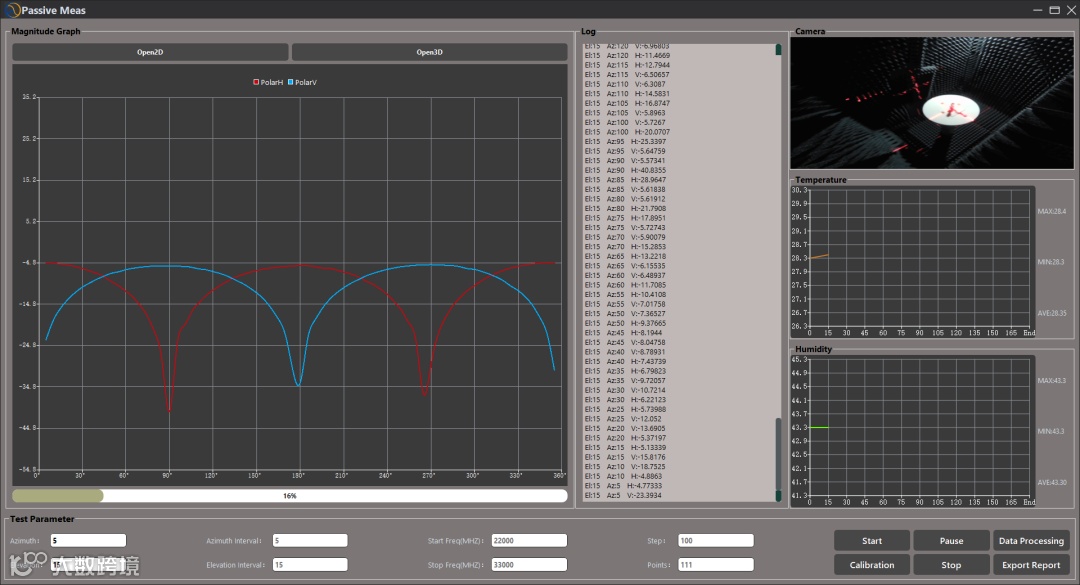The width and height of the screenshot is (1080, 585).
Task: Stop the current test
Action: pos(951,565)
